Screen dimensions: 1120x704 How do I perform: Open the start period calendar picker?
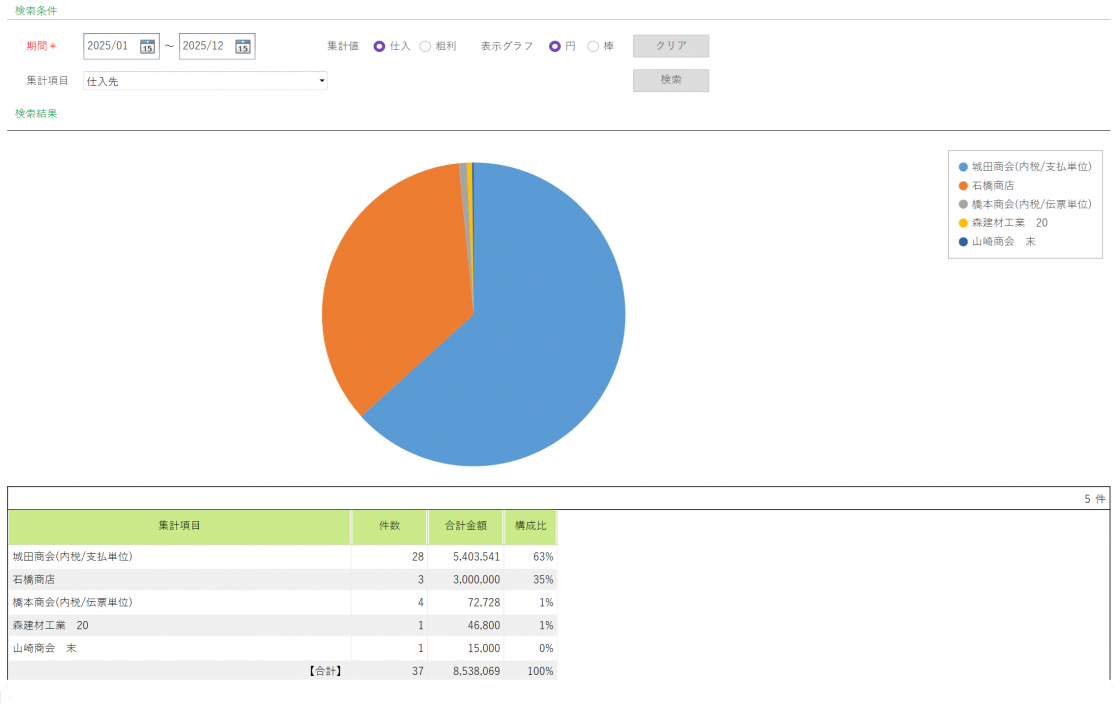(x=147, y=46)
